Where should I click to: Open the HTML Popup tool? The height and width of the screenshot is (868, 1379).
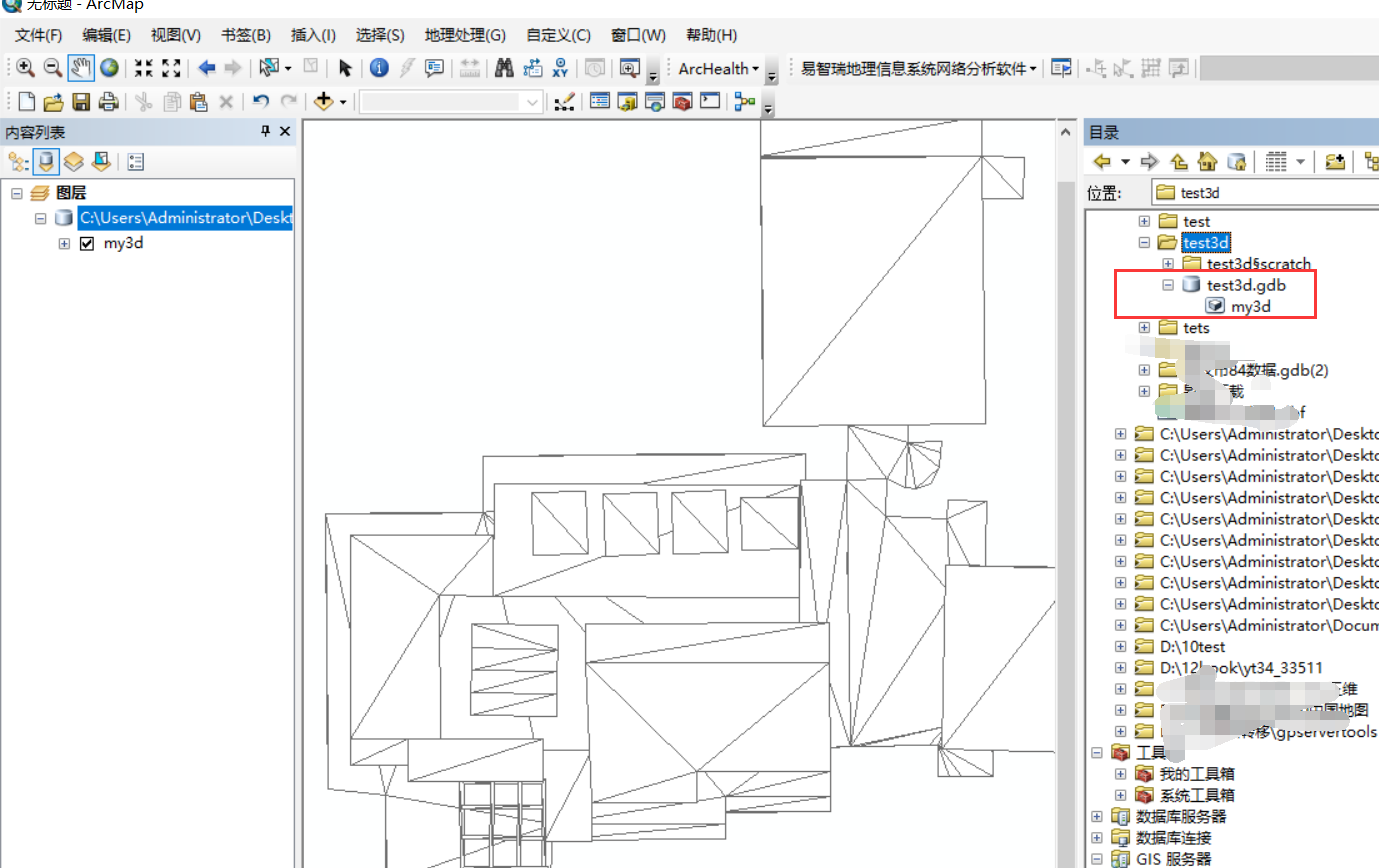pyautogui.click(x=434, y=68)
